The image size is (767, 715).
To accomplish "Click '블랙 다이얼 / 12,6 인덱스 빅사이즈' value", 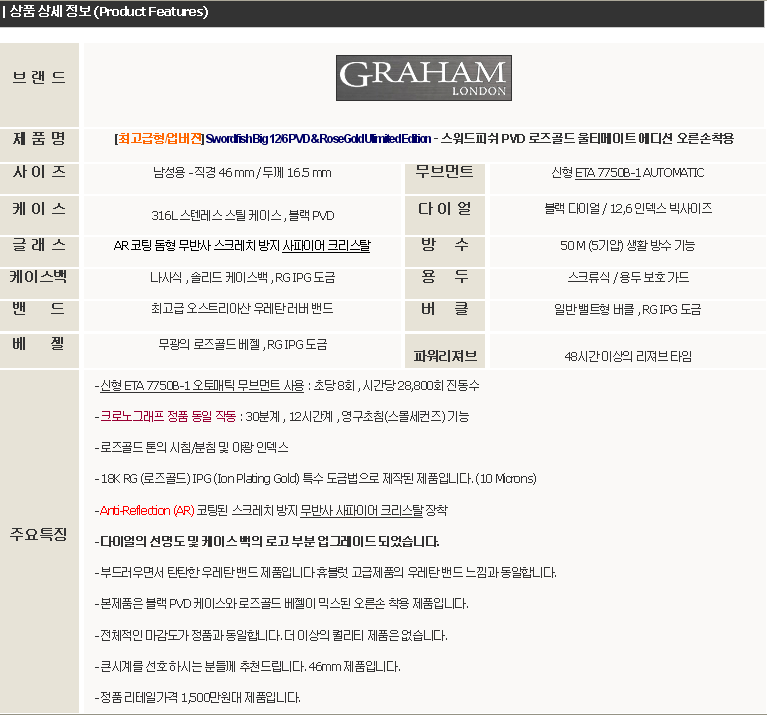I will pos(628,209).
